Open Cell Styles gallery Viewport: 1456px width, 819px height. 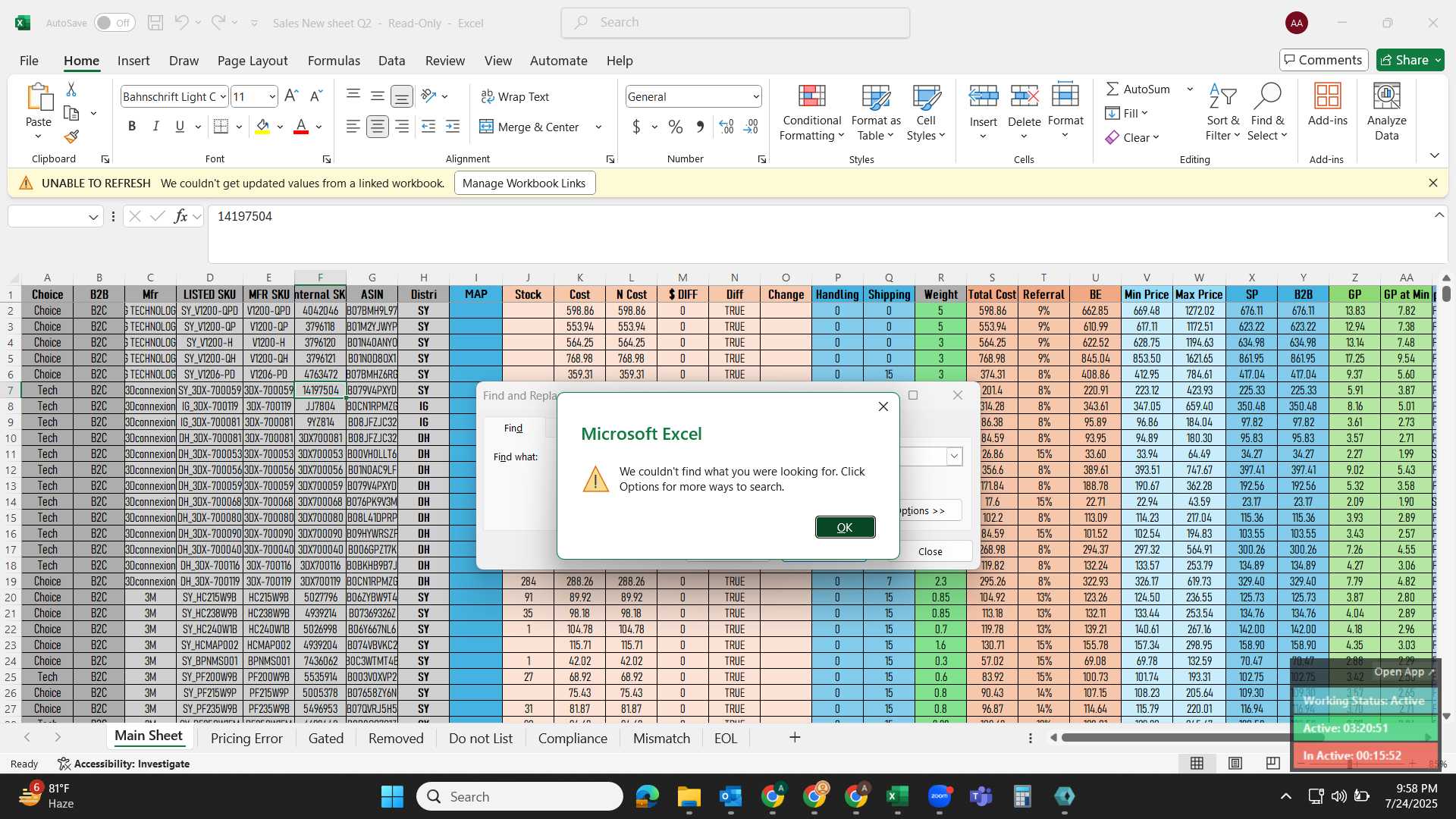926,112
